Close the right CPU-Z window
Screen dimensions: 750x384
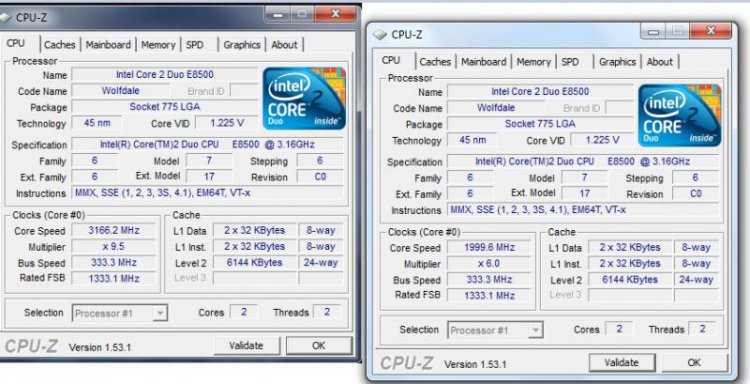click(711, 31)
